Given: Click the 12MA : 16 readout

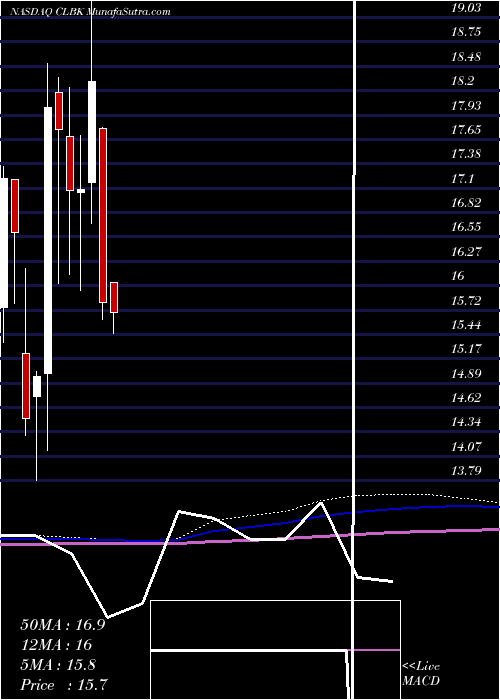Looking at the screenshot, I should 56,645.
